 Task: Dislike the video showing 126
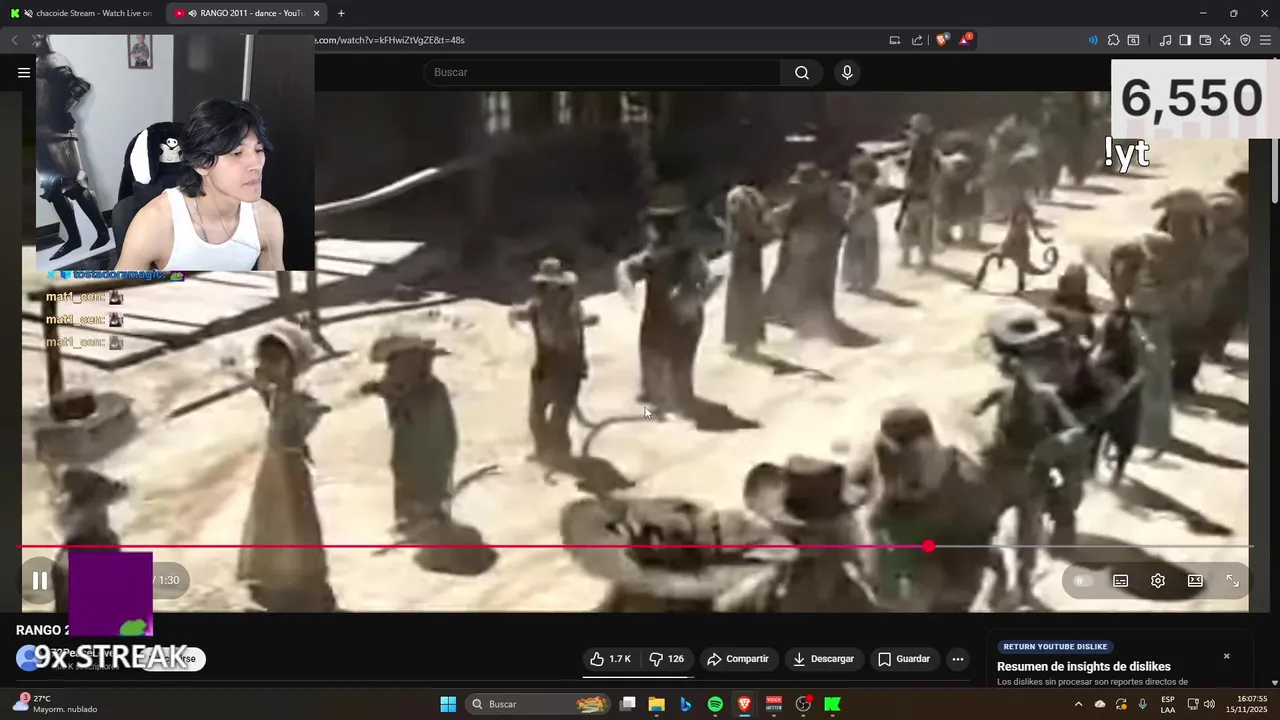click(x=666, y=659)
